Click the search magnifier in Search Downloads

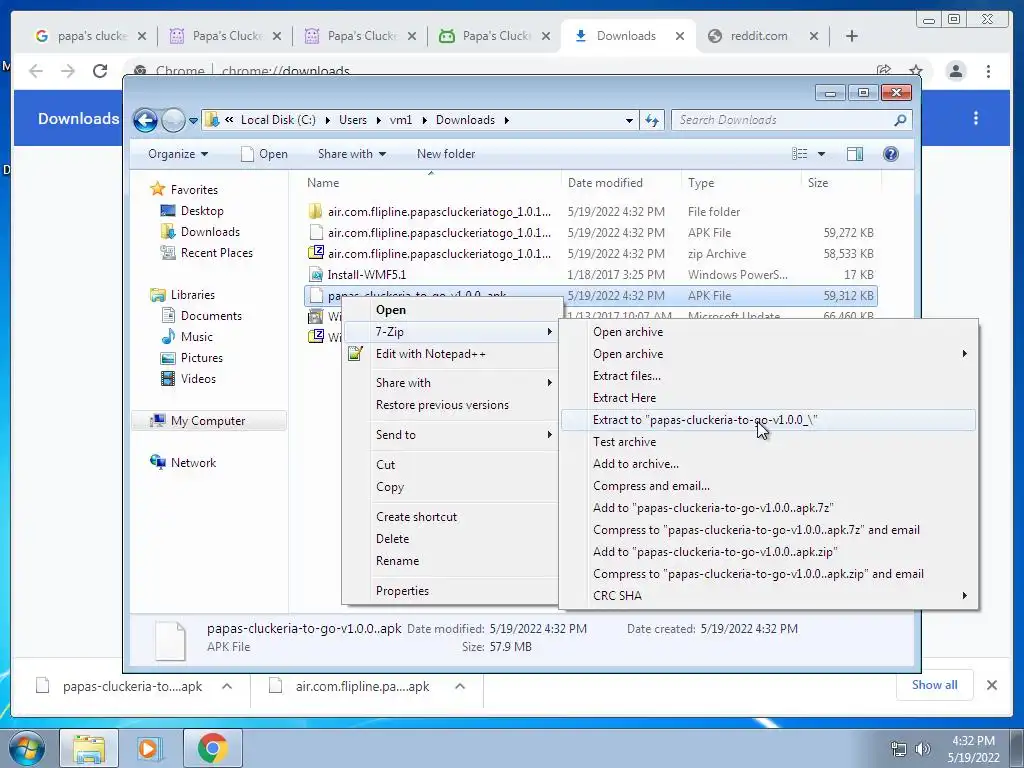(900, 120)
